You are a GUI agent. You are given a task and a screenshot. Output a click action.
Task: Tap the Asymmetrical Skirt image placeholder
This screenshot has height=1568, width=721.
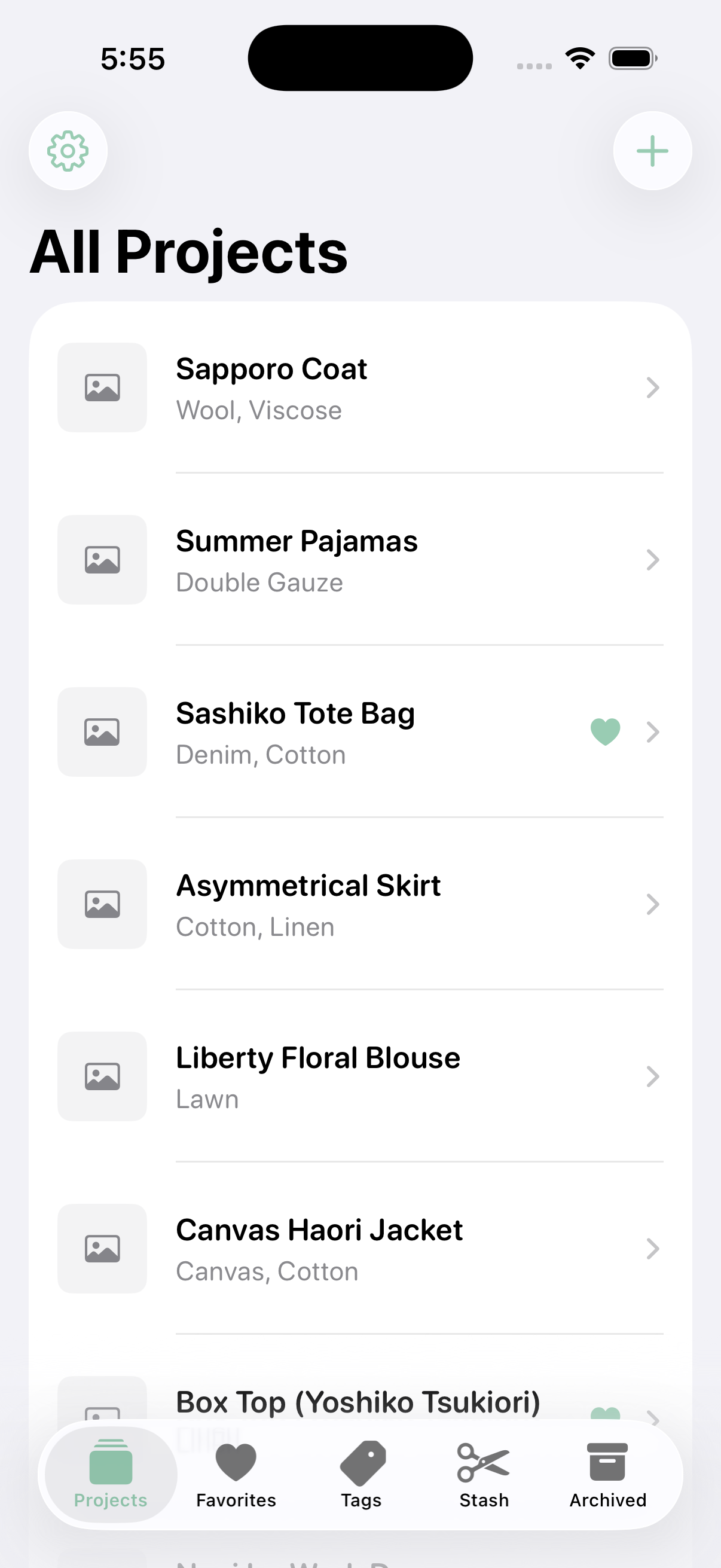point(102,904)
